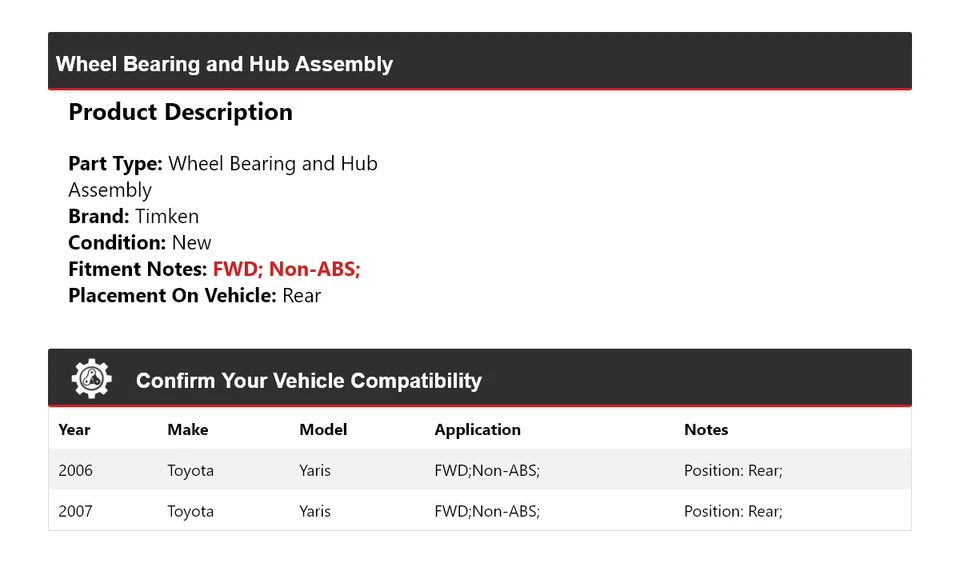Viewport: 960px width, 563px height.
Task: Click the Year column header
Action: point(74,430)
